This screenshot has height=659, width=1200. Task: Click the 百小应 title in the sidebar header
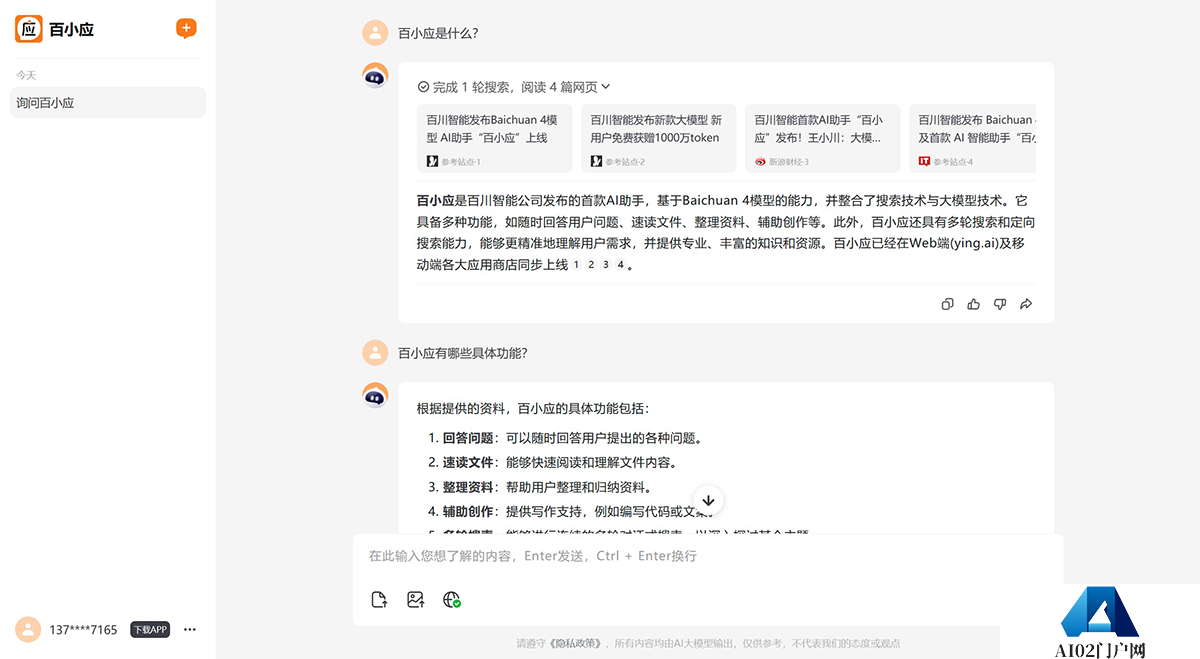[x=71, y=30]
